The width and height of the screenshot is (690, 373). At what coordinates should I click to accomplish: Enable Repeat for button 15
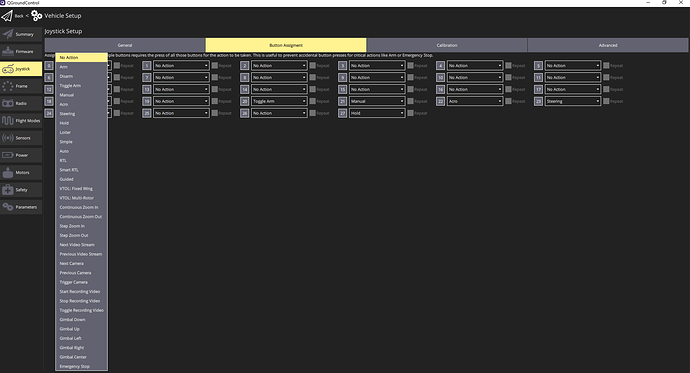(410, 89)
